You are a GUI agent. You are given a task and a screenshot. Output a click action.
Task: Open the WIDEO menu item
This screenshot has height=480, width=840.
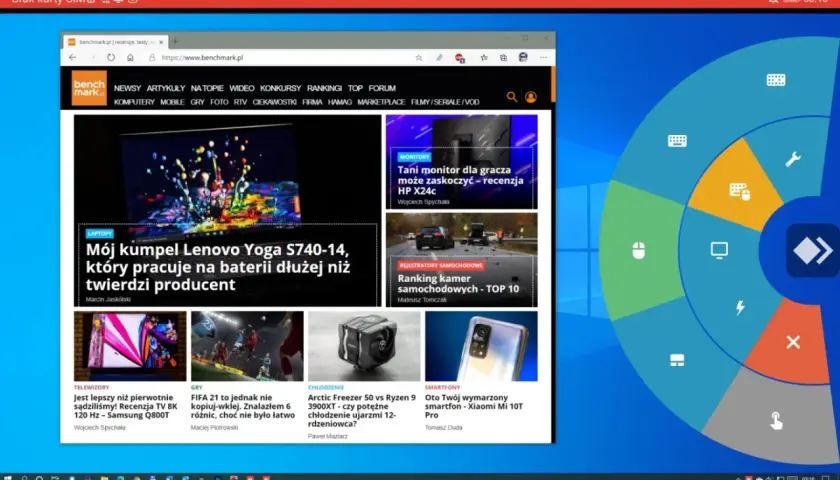point(242,88)
